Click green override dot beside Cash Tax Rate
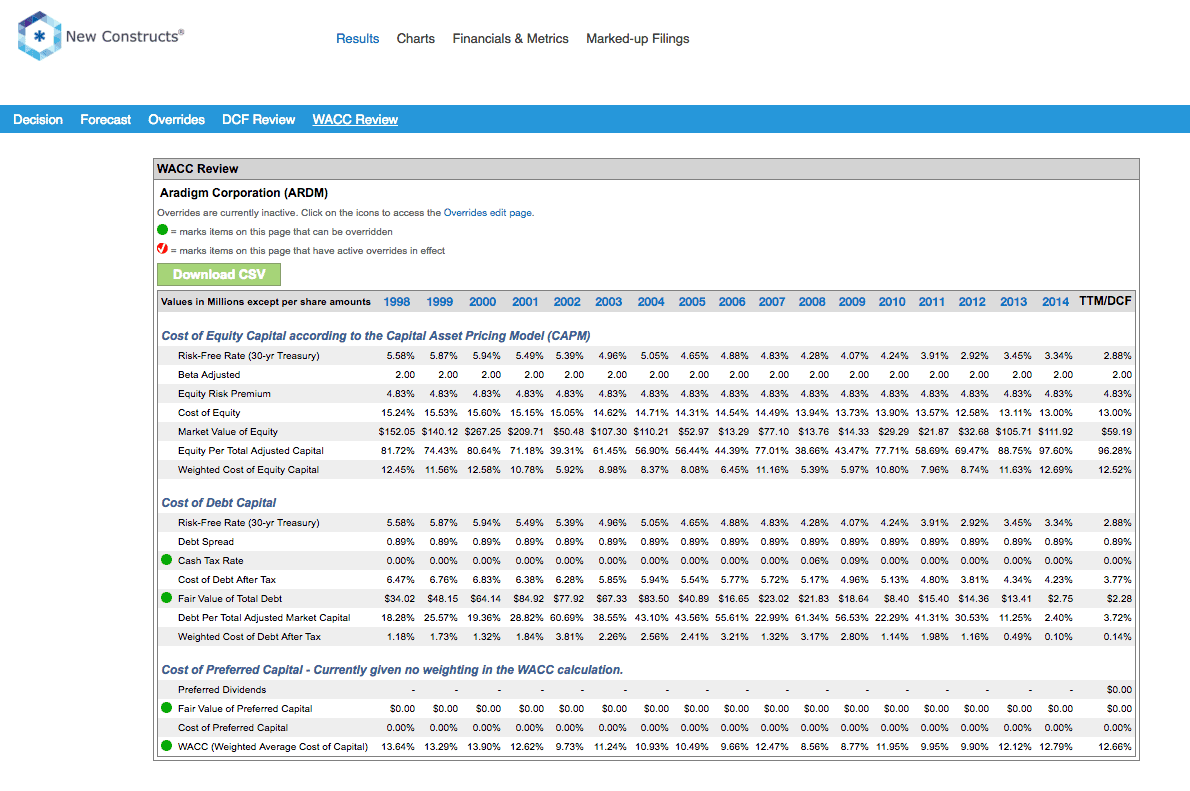The width and height of the screenshot is (1190, 791). click(x=167, y=560)
